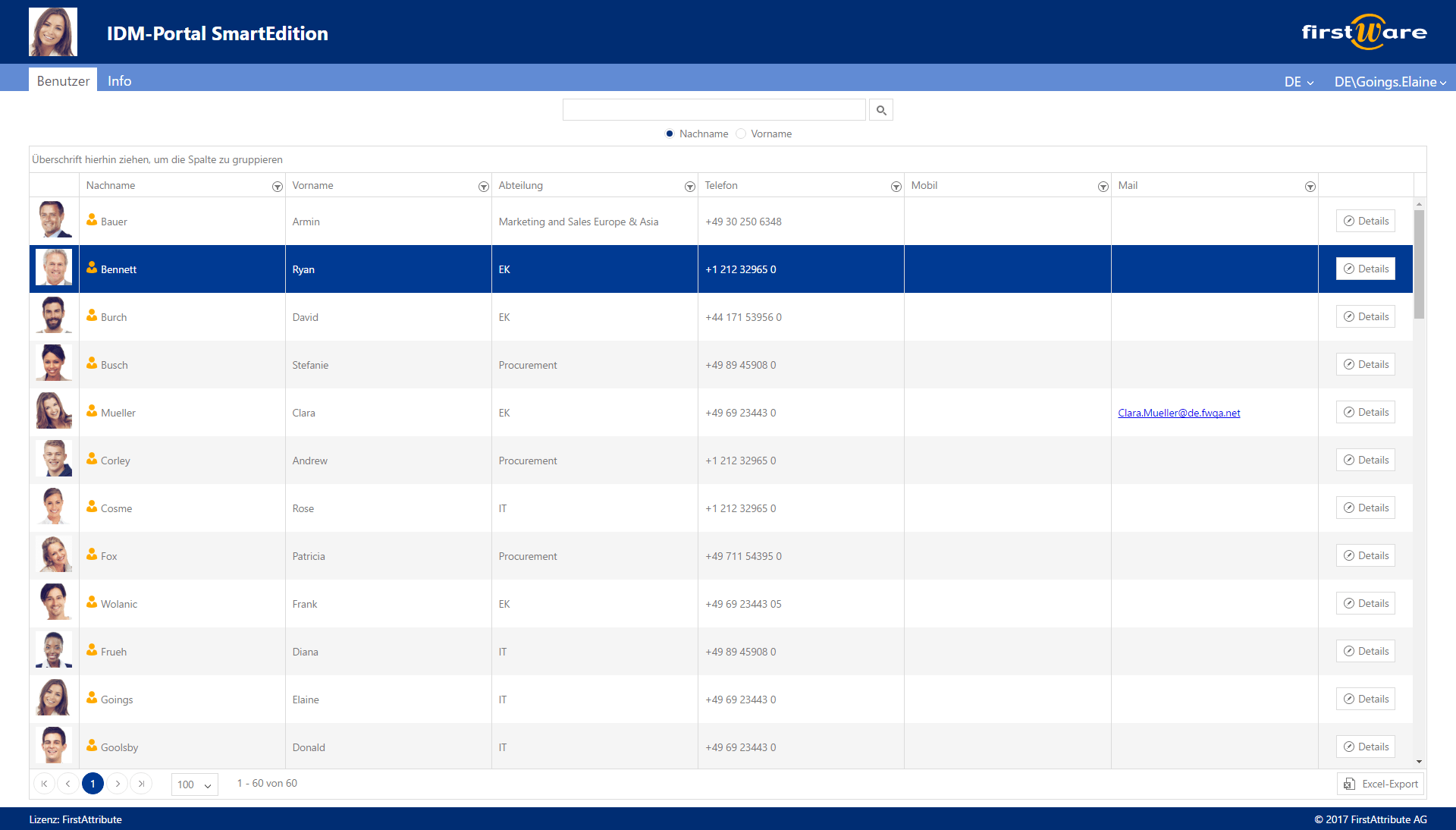Click the '1 - 60 von 60' pager text
This screenshot has width=1456, height=830.
pos(267,783)
